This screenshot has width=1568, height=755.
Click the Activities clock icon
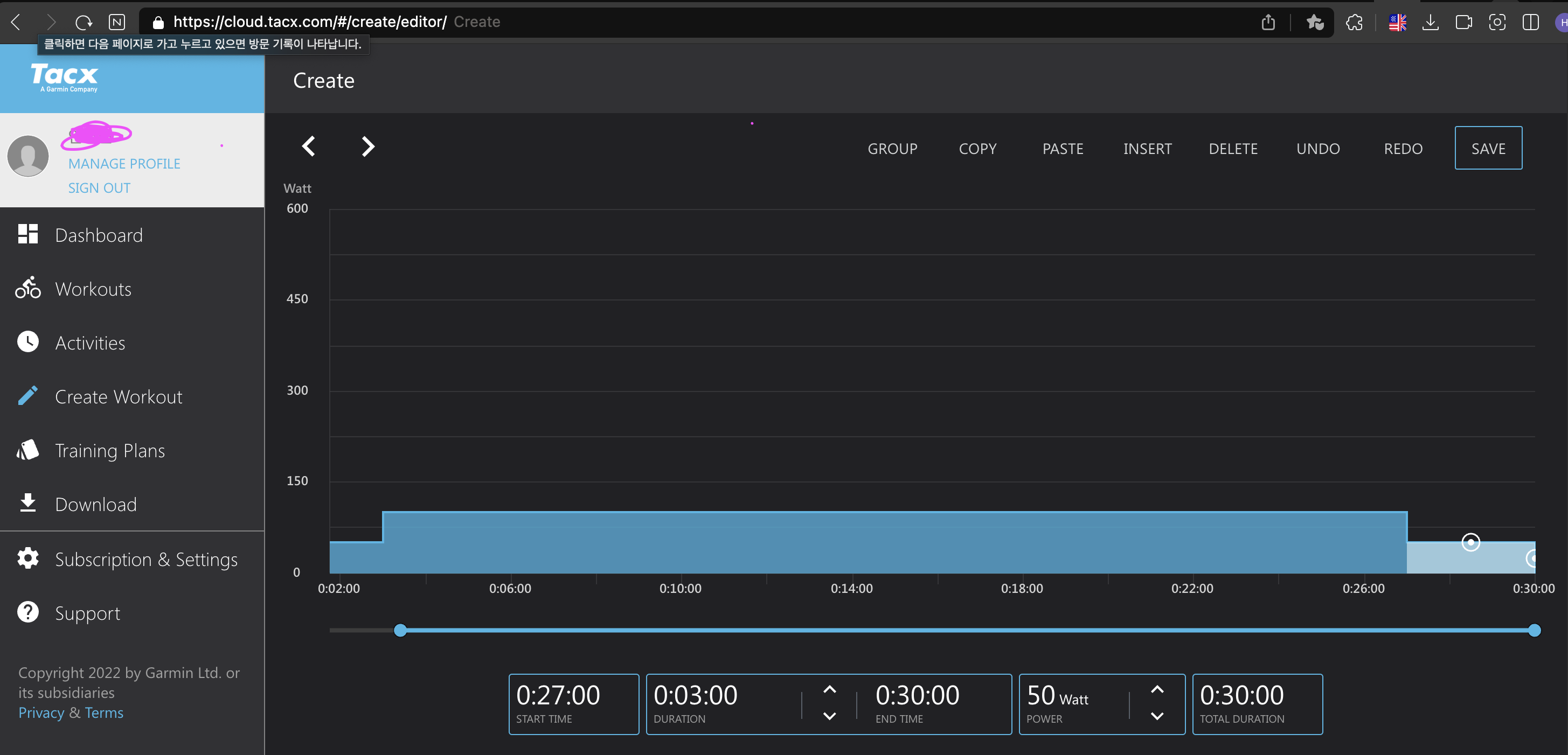click(x=28, y=342)
